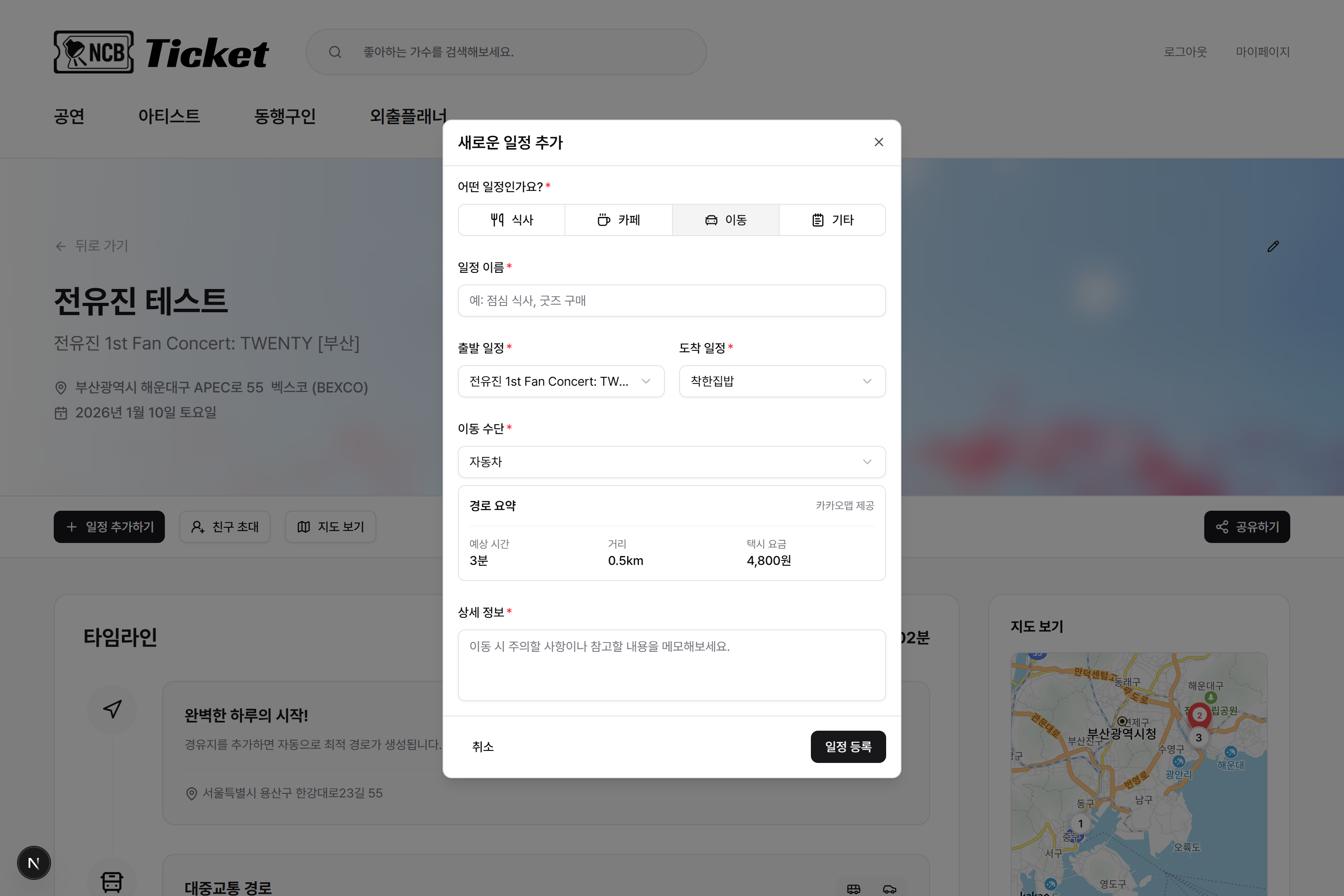Click the 지도 보기 button
The image size is (1344, 896).
pos(330,527)
